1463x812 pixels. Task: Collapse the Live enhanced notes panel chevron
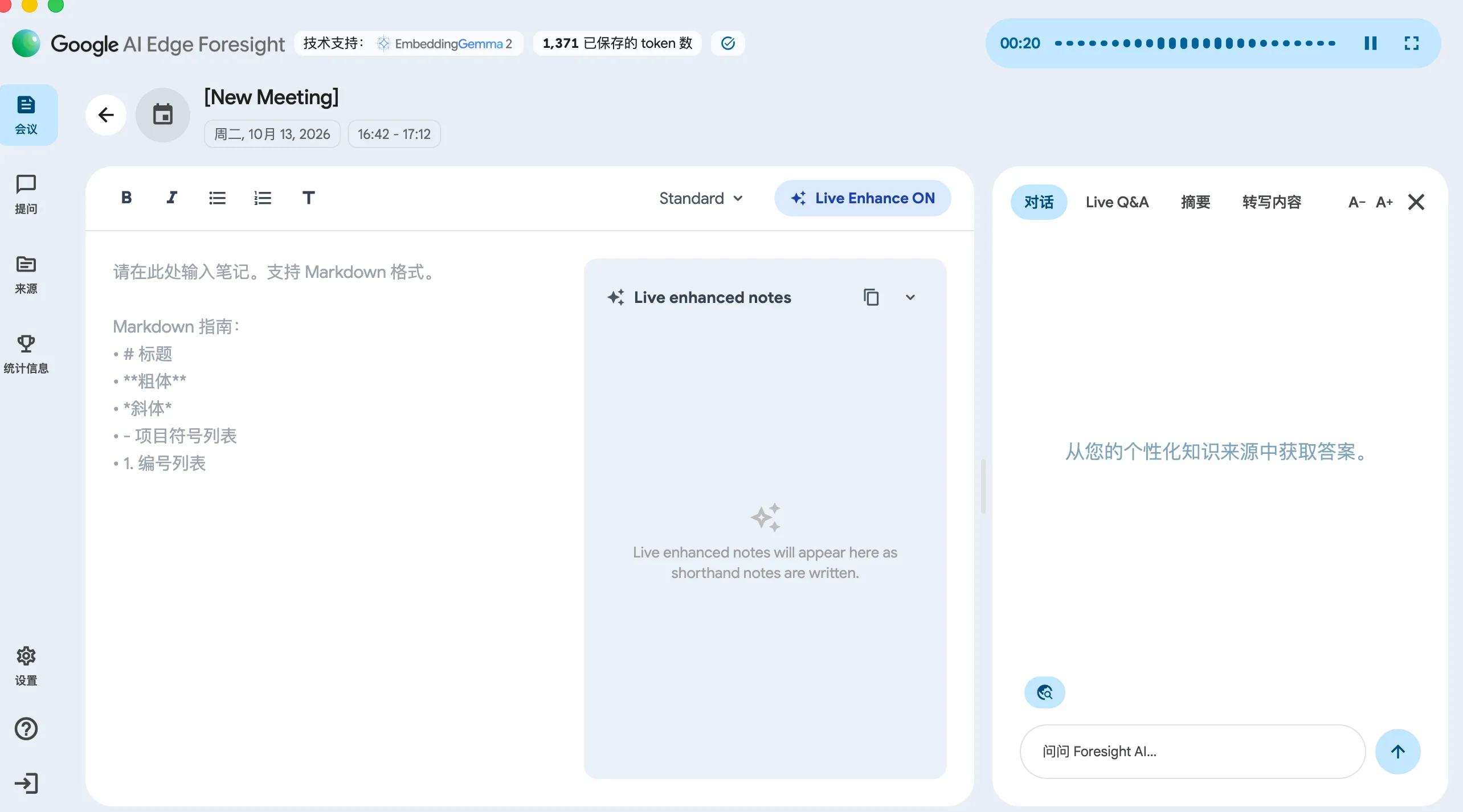[910, 297]
